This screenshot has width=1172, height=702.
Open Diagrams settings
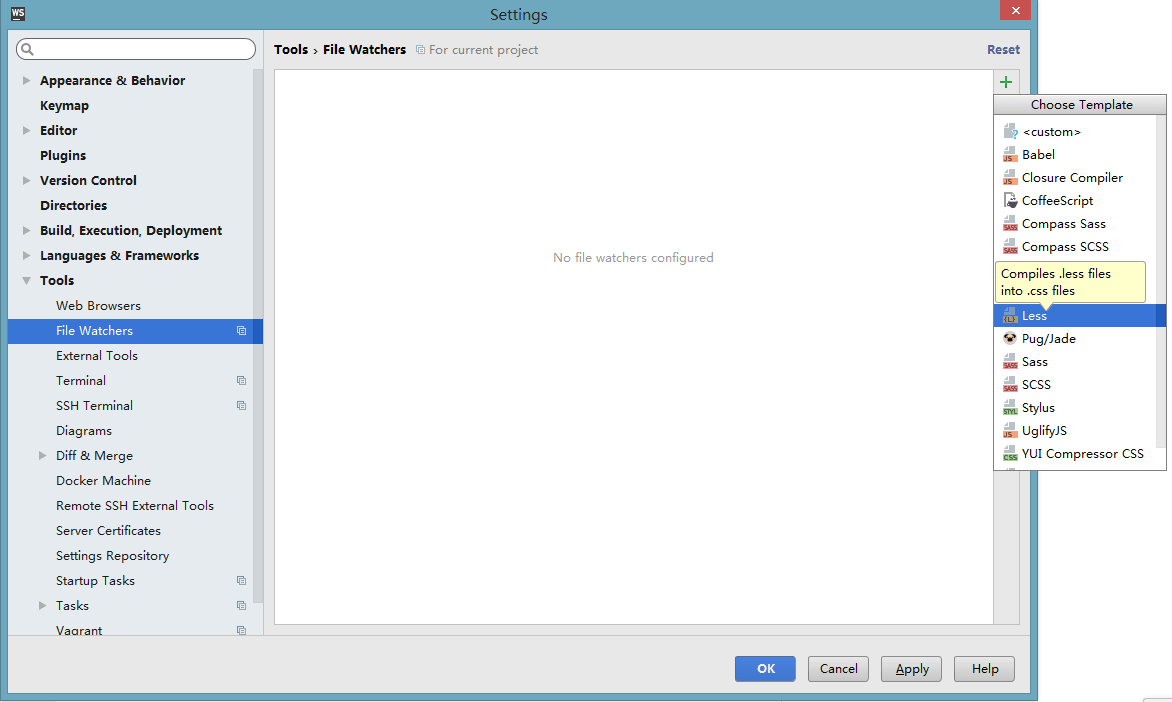[84, 431]
